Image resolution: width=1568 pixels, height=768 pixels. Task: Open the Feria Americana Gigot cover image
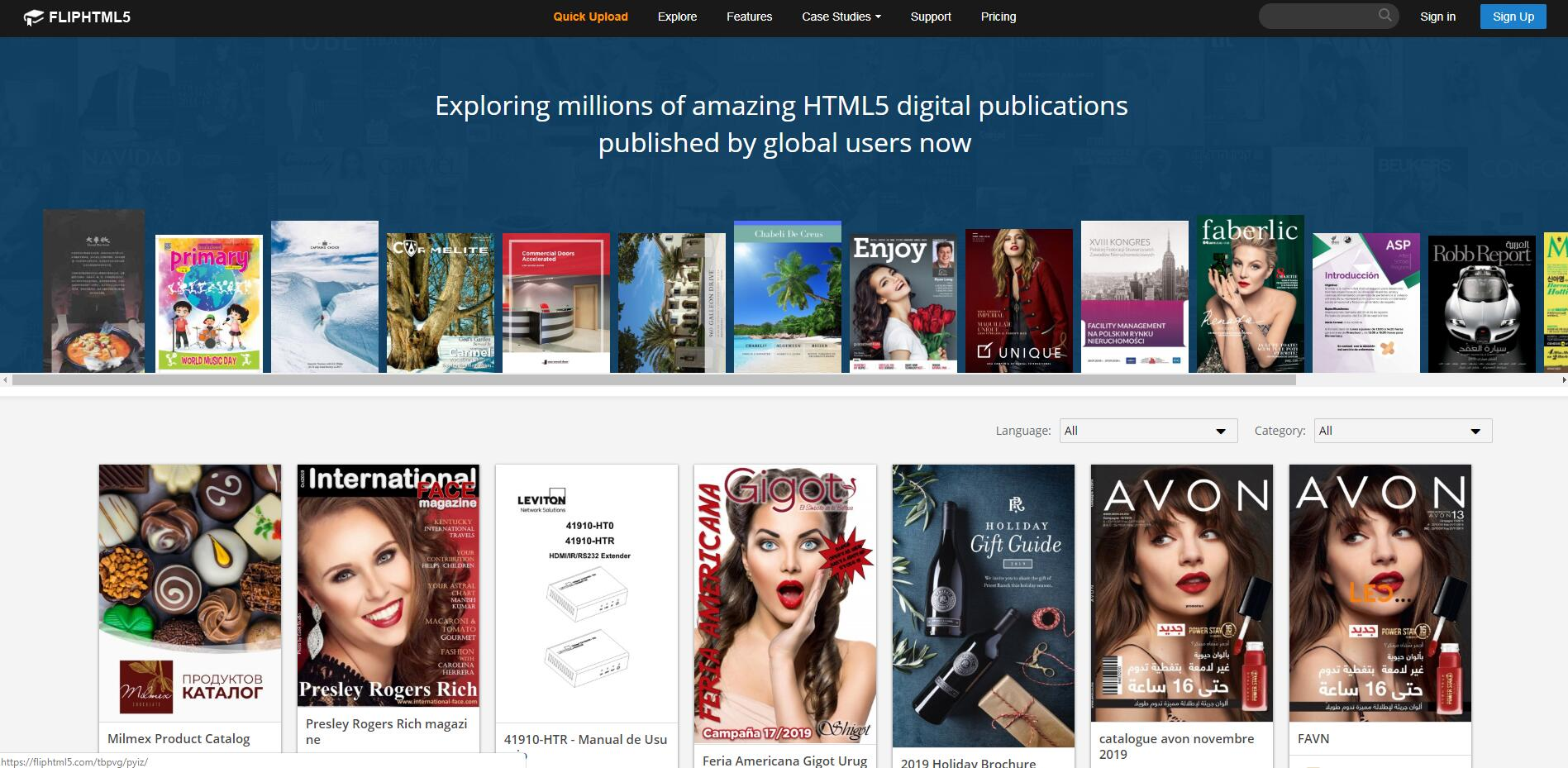(x=785, y=604)
